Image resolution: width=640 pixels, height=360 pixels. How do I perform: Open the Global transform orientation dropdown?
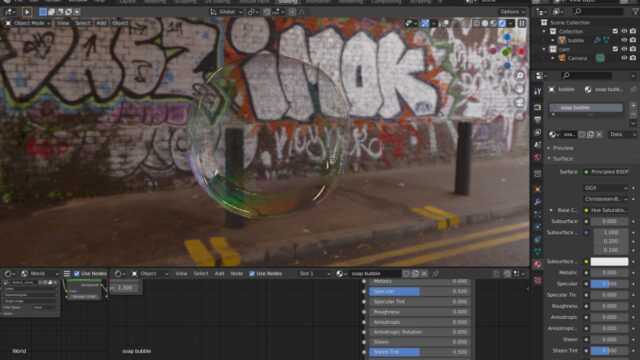point(226,12)
